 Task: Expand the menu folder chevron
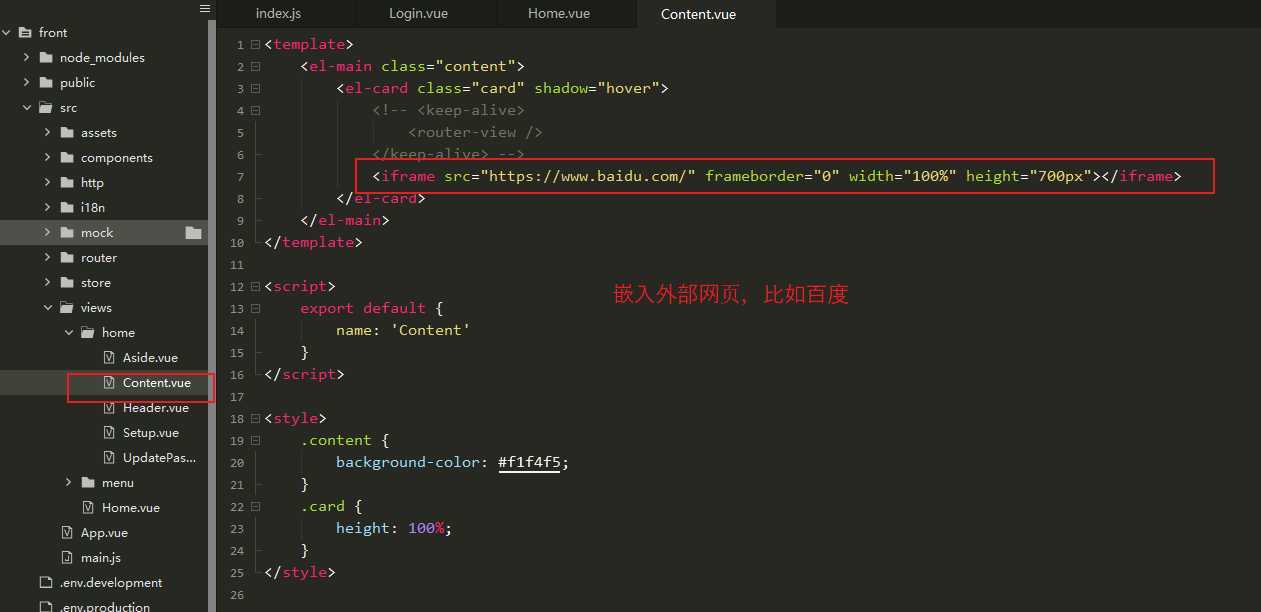[x=69, y=483]
